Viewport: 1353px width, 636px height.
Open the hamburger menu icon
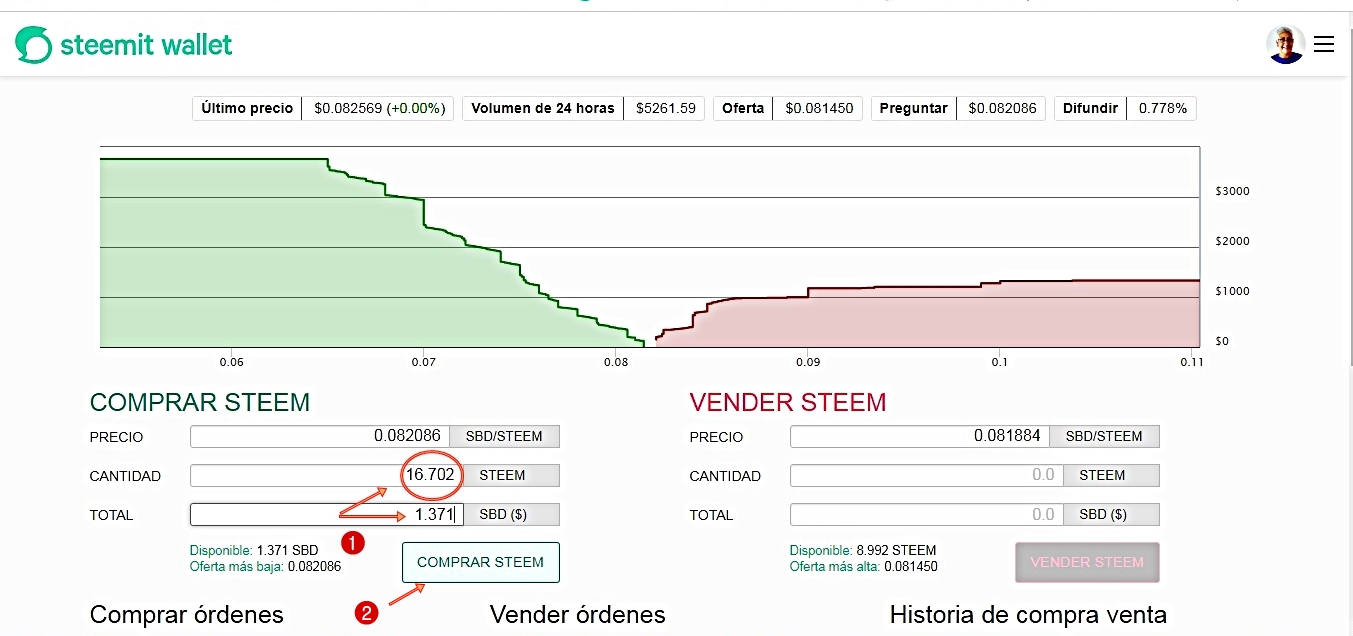pos(1324,44)
